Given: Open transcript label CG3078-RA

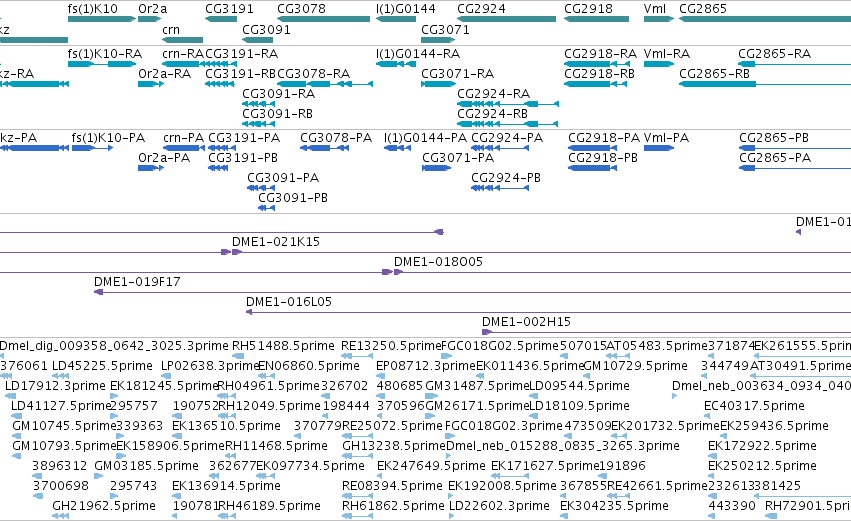Looking at the screenshot, I should (314, 74).
